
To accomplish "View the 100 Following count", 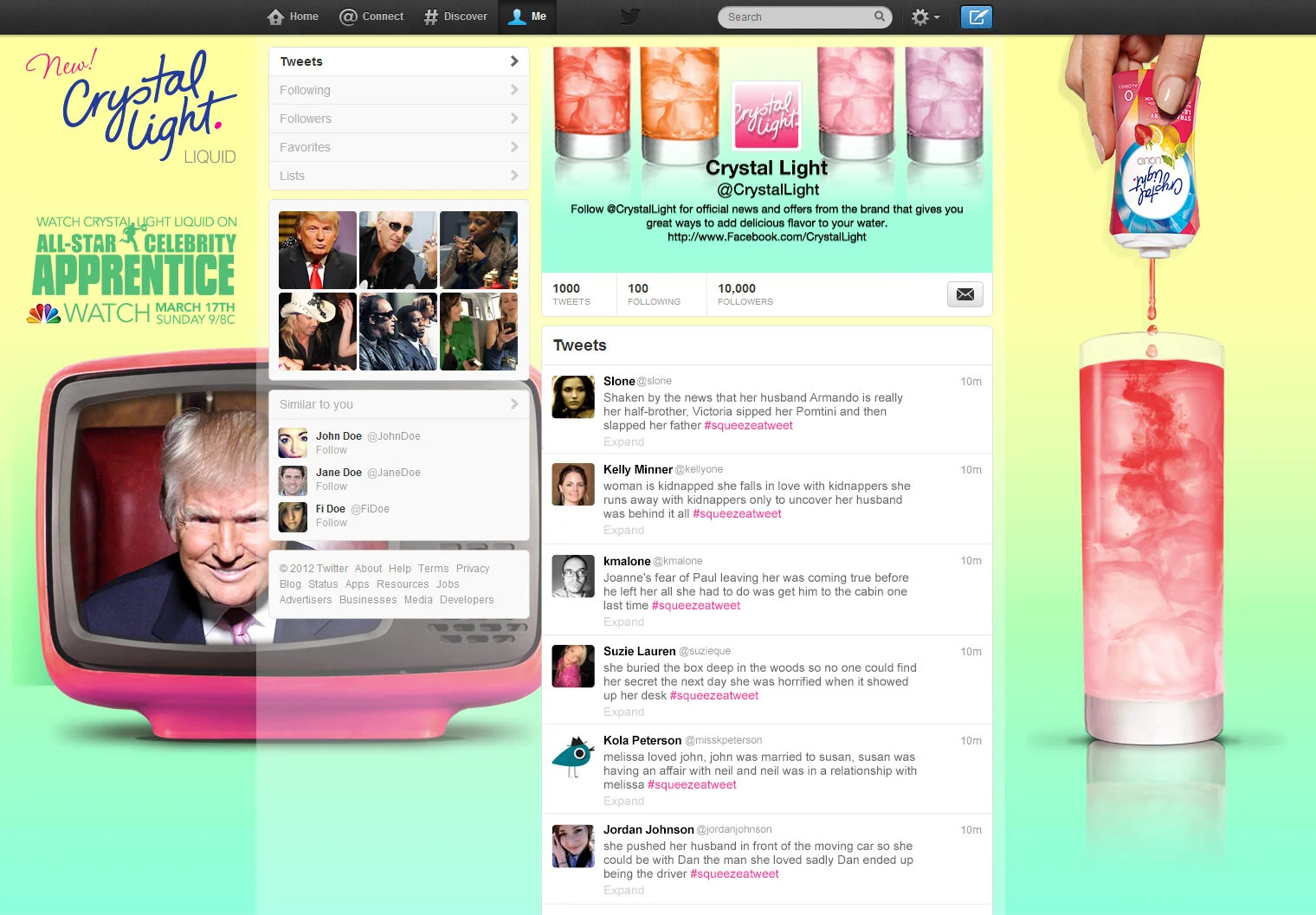I will [654, 294].
